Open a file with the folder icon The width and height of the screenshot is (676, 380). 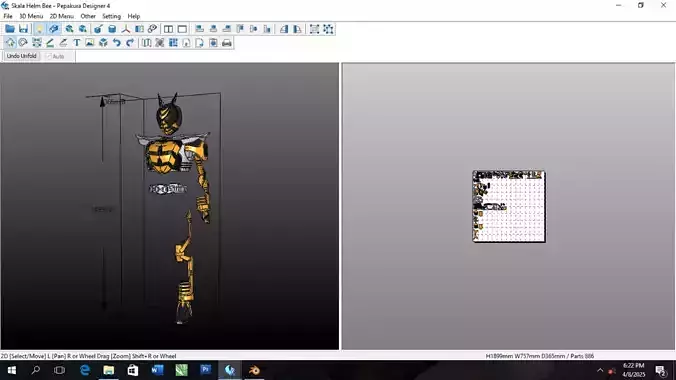coord(10,29)
